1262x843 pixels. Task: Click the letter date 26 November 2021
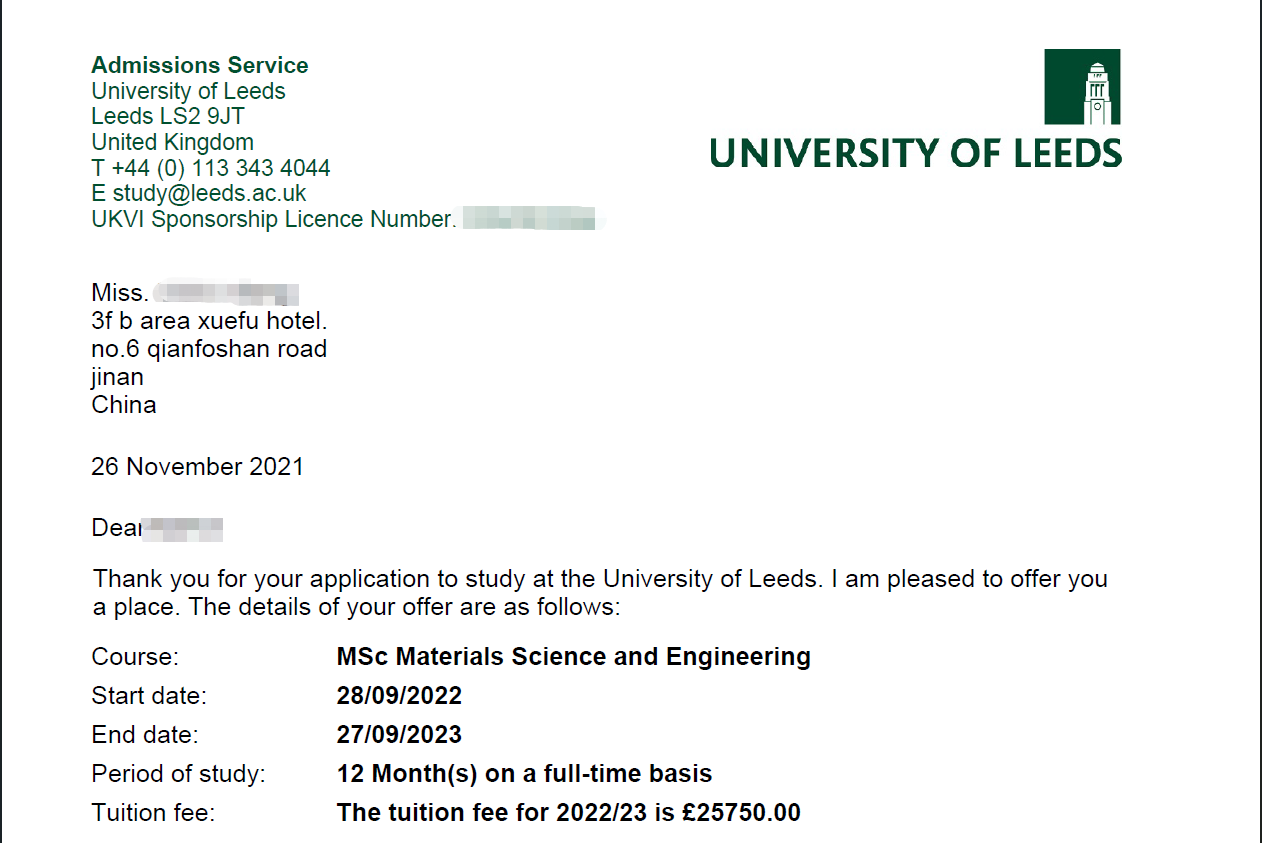(197, 467)
